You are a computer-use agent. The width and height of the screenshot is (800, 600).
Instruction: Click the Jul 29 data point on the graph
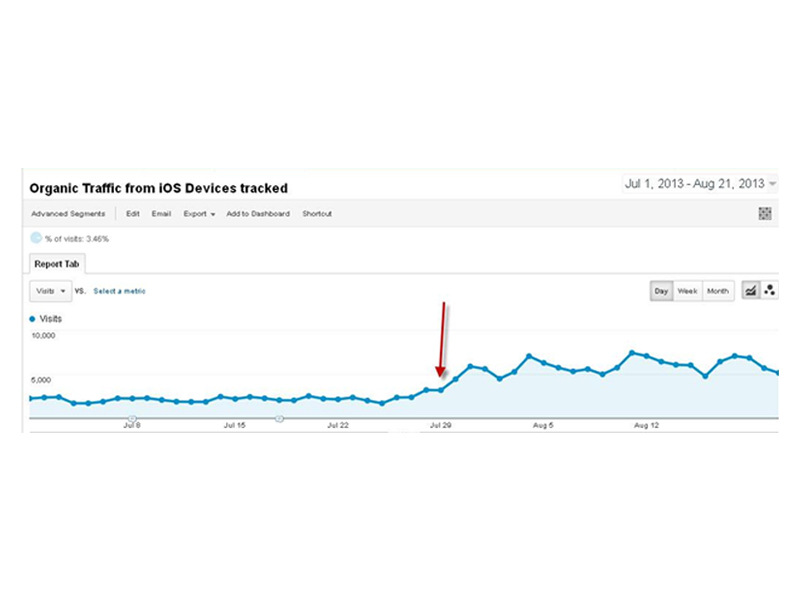[x=440, y=390]
